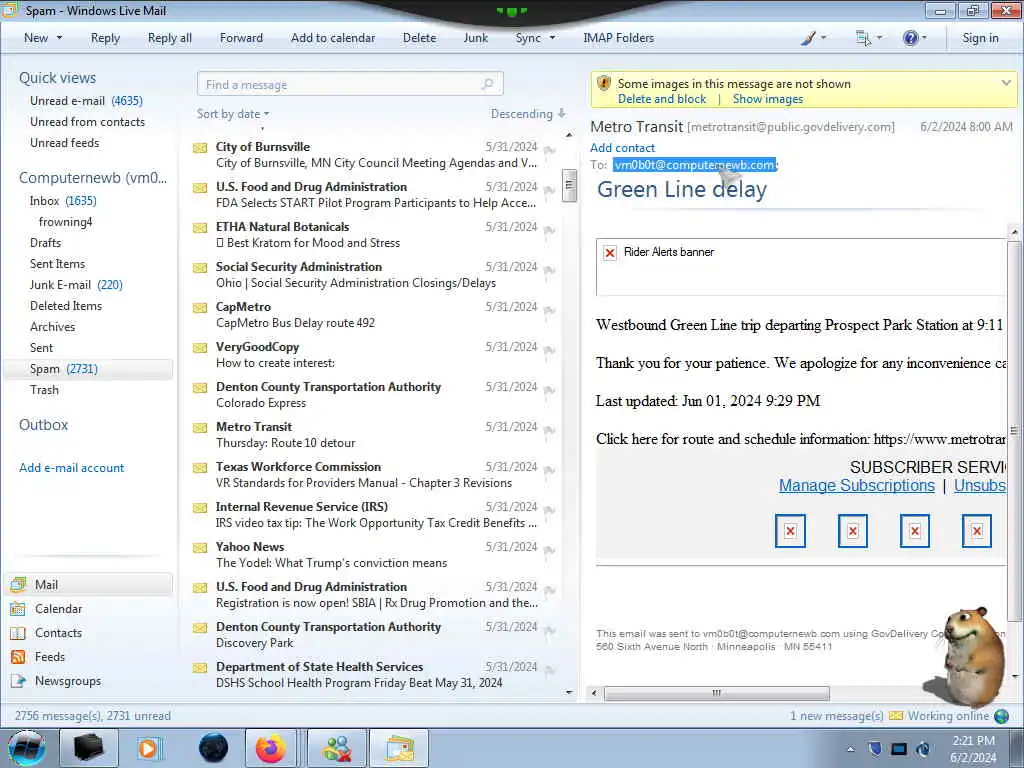1024x768 pixels.
Task: Open the Calendar section icon
Action: 18,609
